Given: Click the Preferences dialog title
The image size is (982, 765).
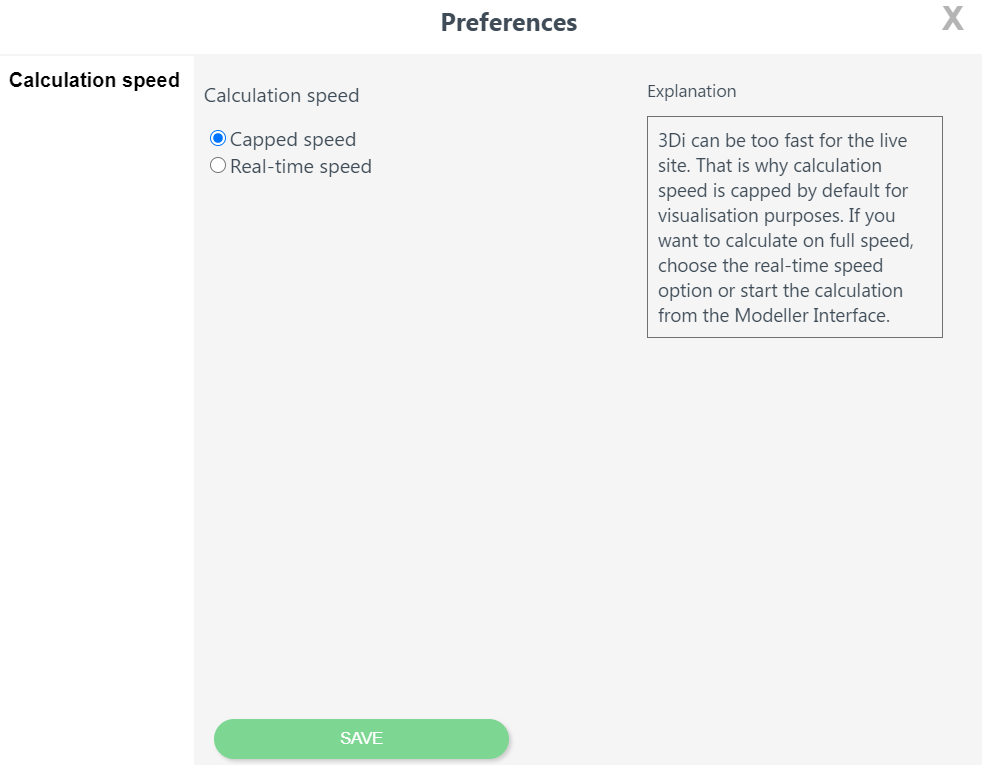Looking at the screenshot, I should (509, 22).
